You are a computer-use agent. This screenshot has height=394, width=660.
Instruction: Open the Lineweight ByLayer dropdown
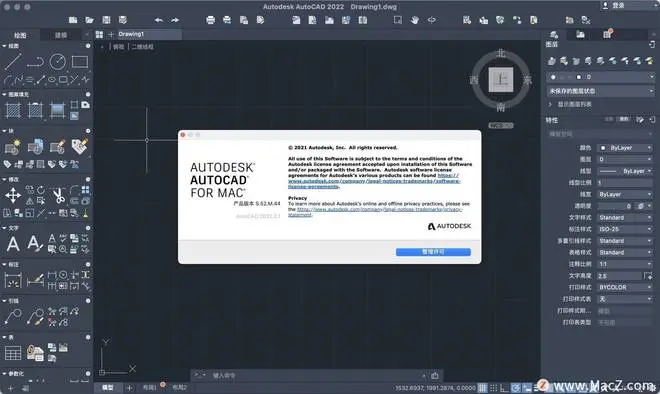[x=625, y=194]
